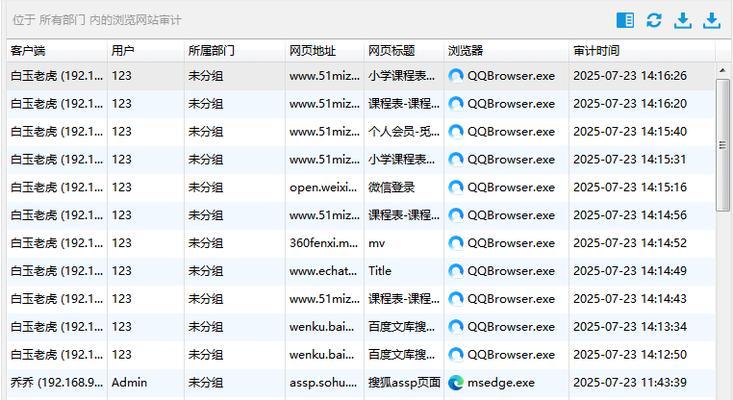Select time cell 2025-07-23 14:16:20

tap(630, 104)
